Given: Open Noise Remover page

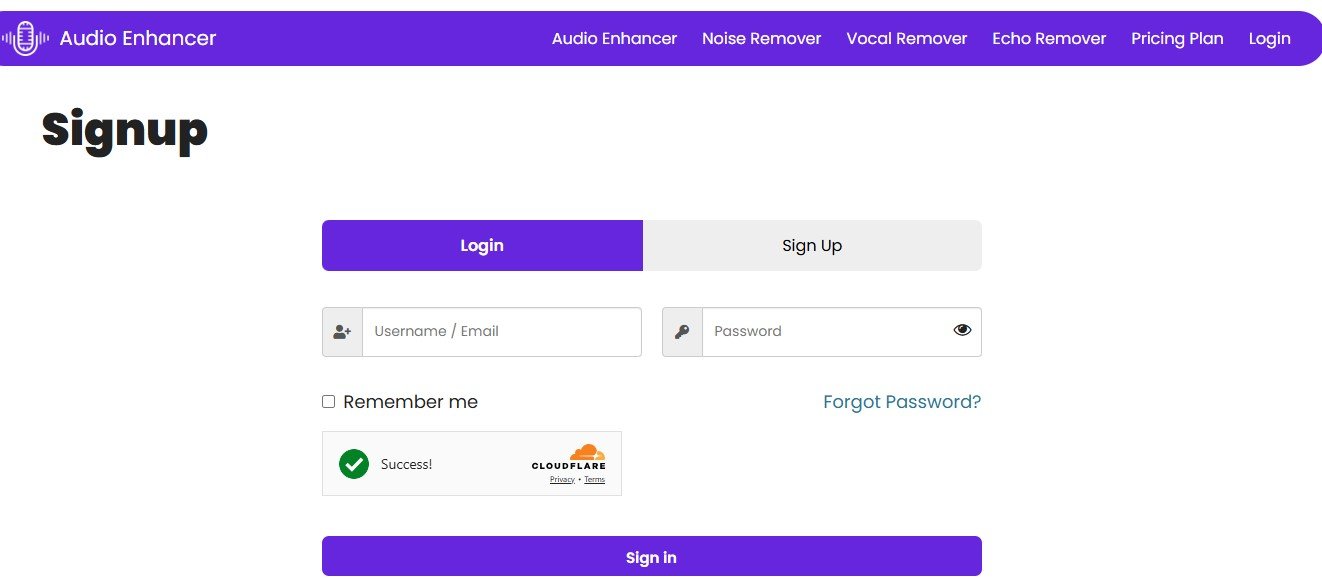Looking at the screenshot, I should [761, 39].
